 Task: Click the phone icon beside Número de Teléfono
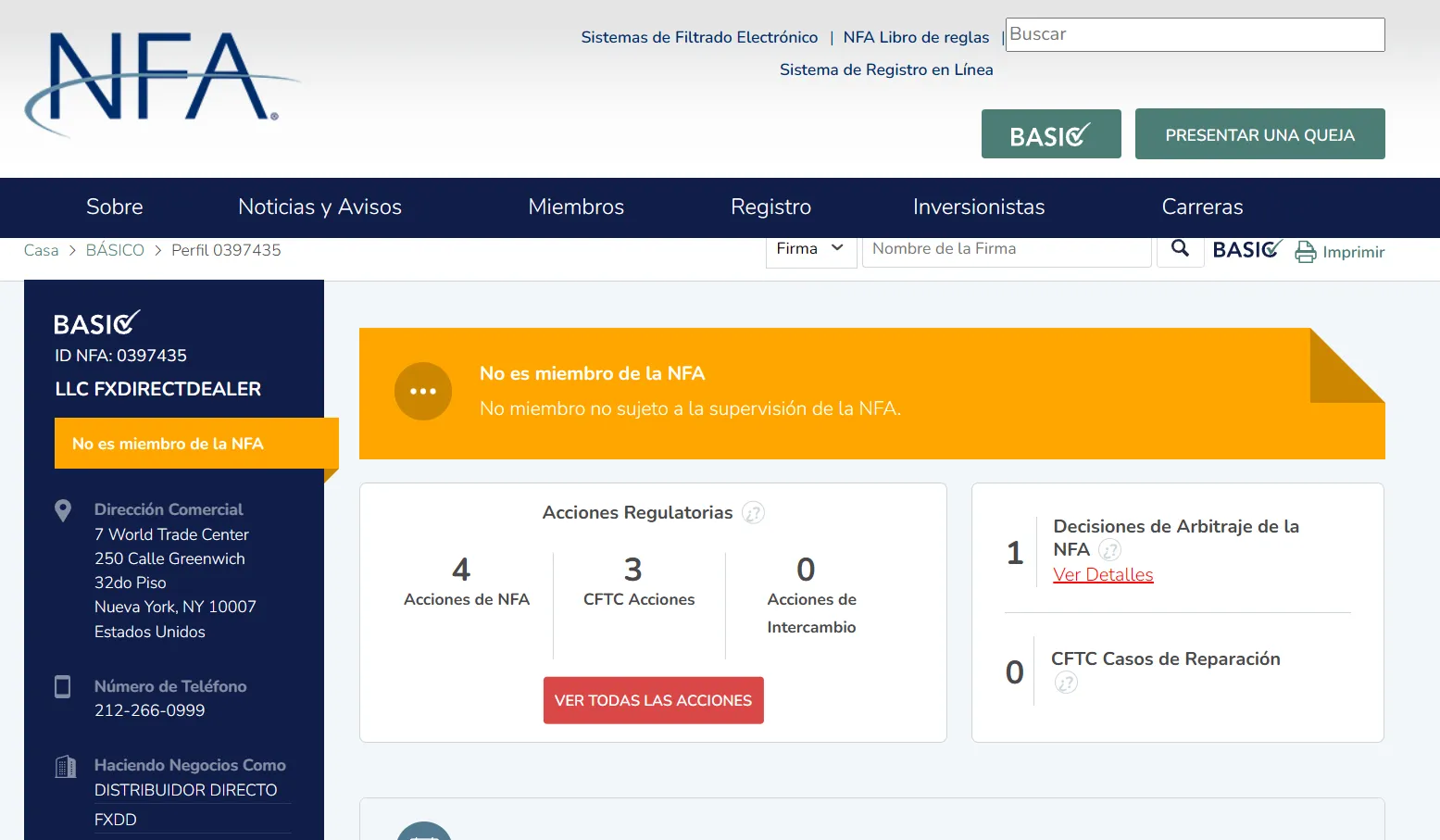[x=63, y=686]
